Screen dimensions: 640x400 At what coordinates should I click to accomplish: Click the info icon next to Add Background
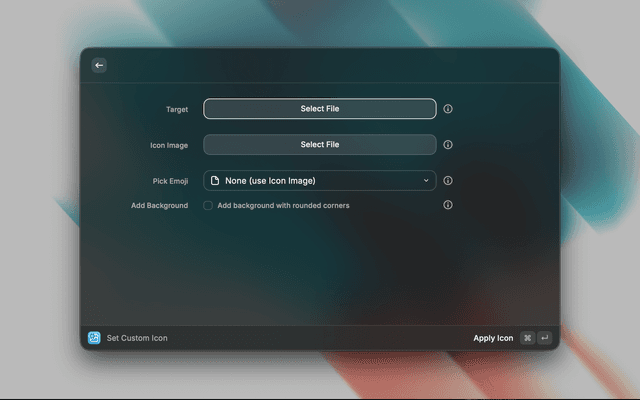click(448, 205)
